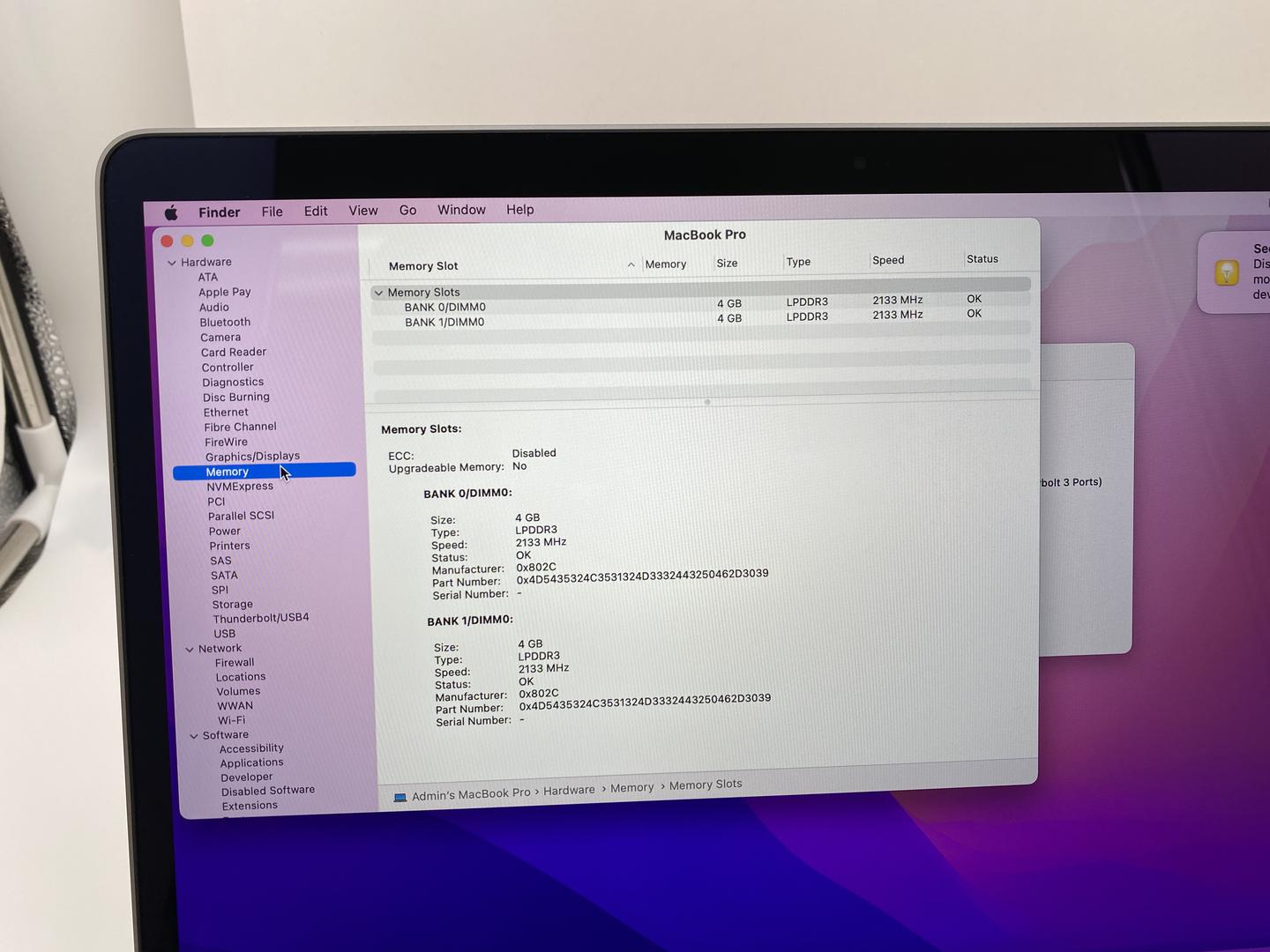Open the Finder menu
The height and width of the screenshot is (952, 1270).
220,212
